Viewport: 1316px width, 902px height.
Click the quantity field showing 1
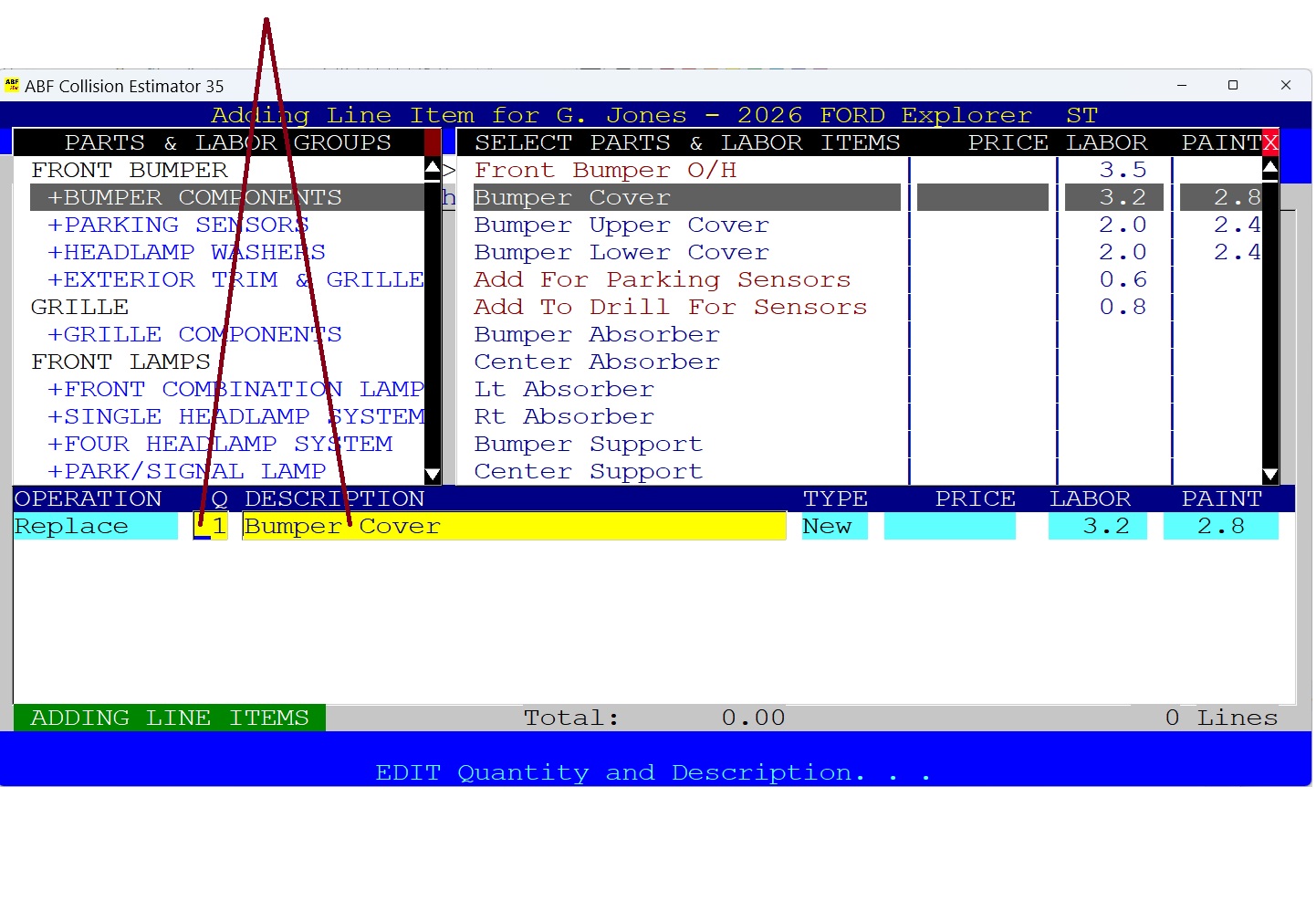click(x=214, y=526)
